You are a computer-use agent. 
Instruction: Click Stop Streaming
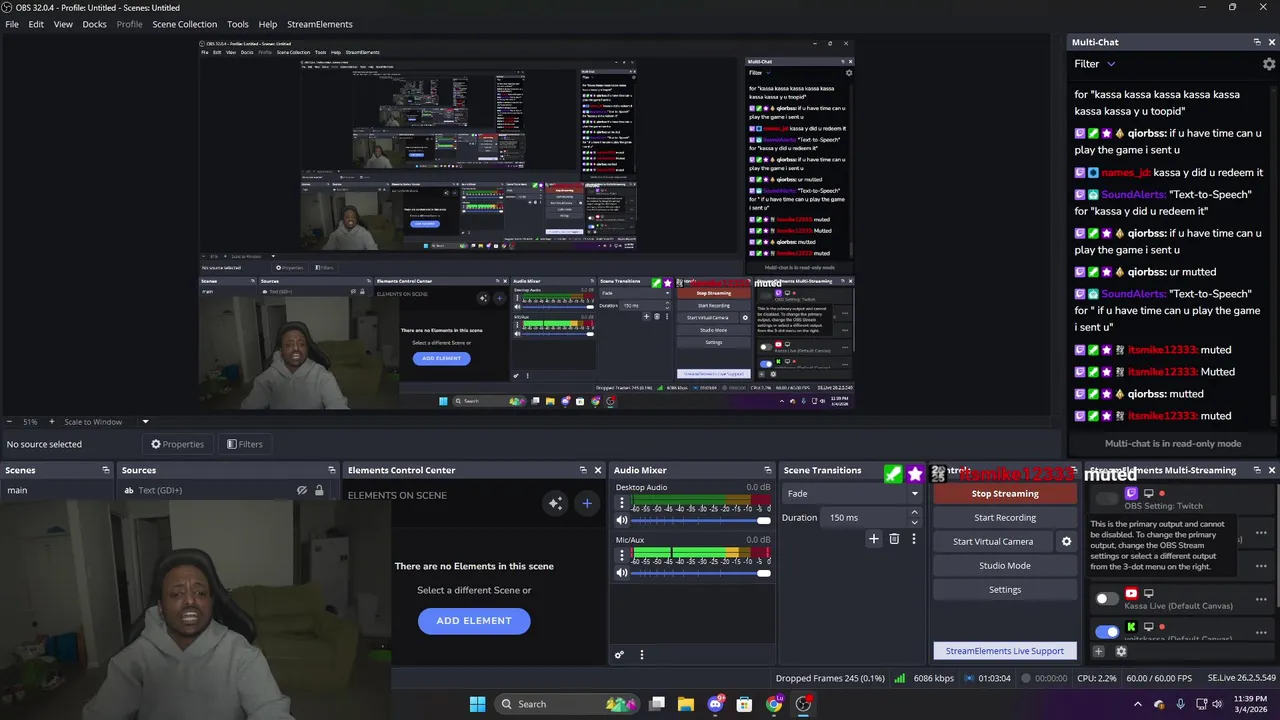(1005, 493)
